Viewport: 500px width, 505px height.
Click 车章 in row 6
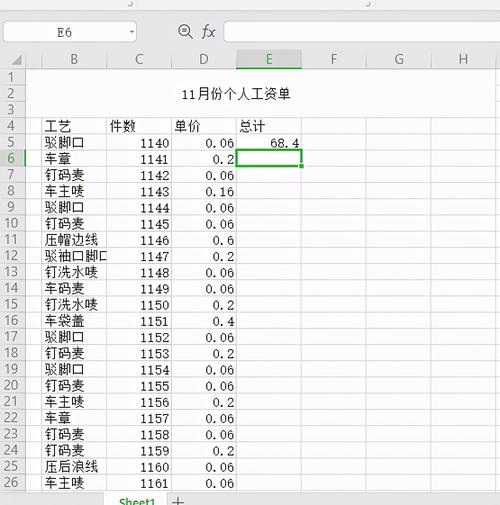tap(74, 159)
